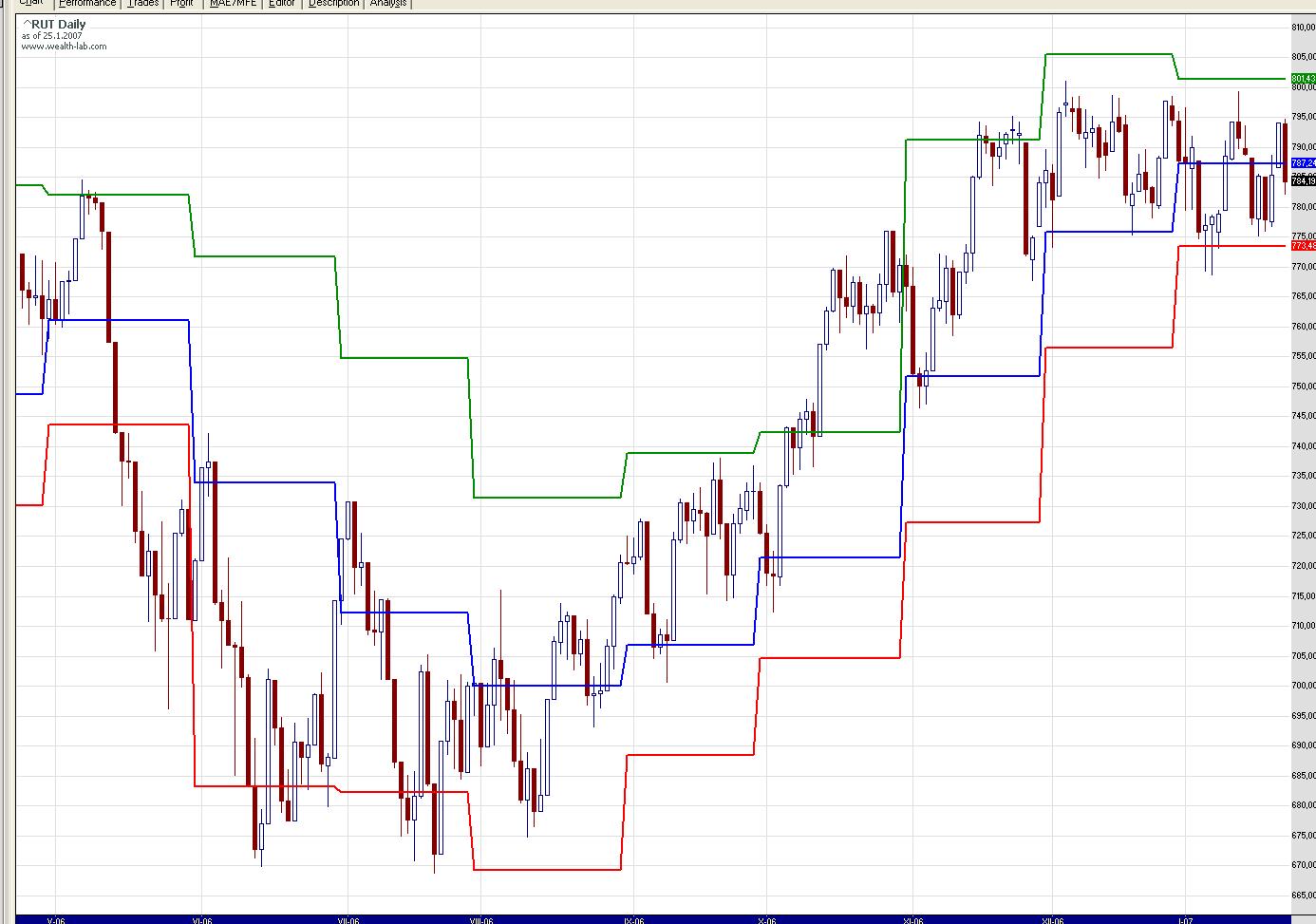Click the 665,00 price axis label
Viewport: 1316px width, 924px height.
(x=1304, y=895)
